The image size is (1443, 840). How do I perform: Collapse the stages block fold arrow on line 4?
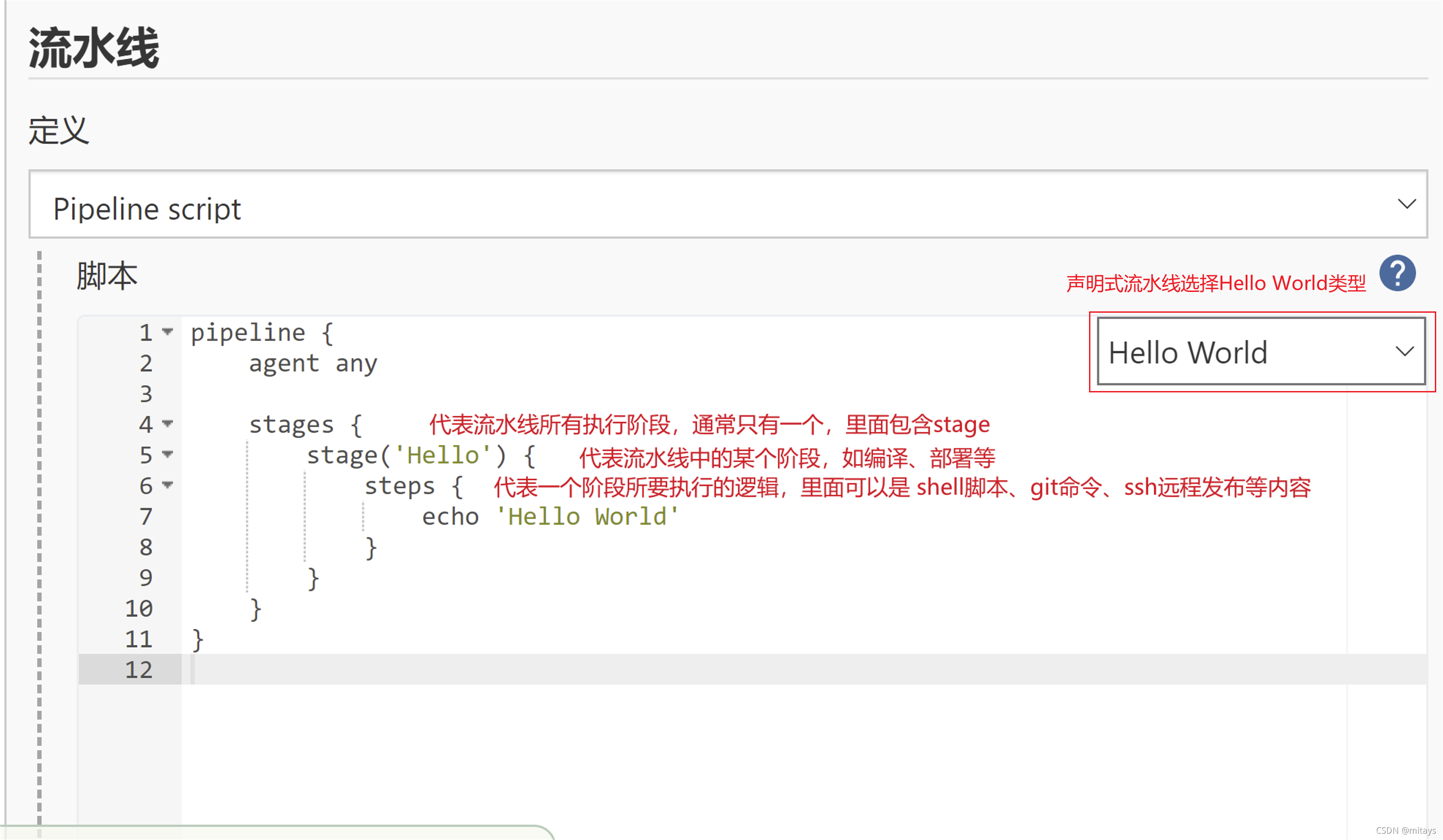tap(167, 424)
